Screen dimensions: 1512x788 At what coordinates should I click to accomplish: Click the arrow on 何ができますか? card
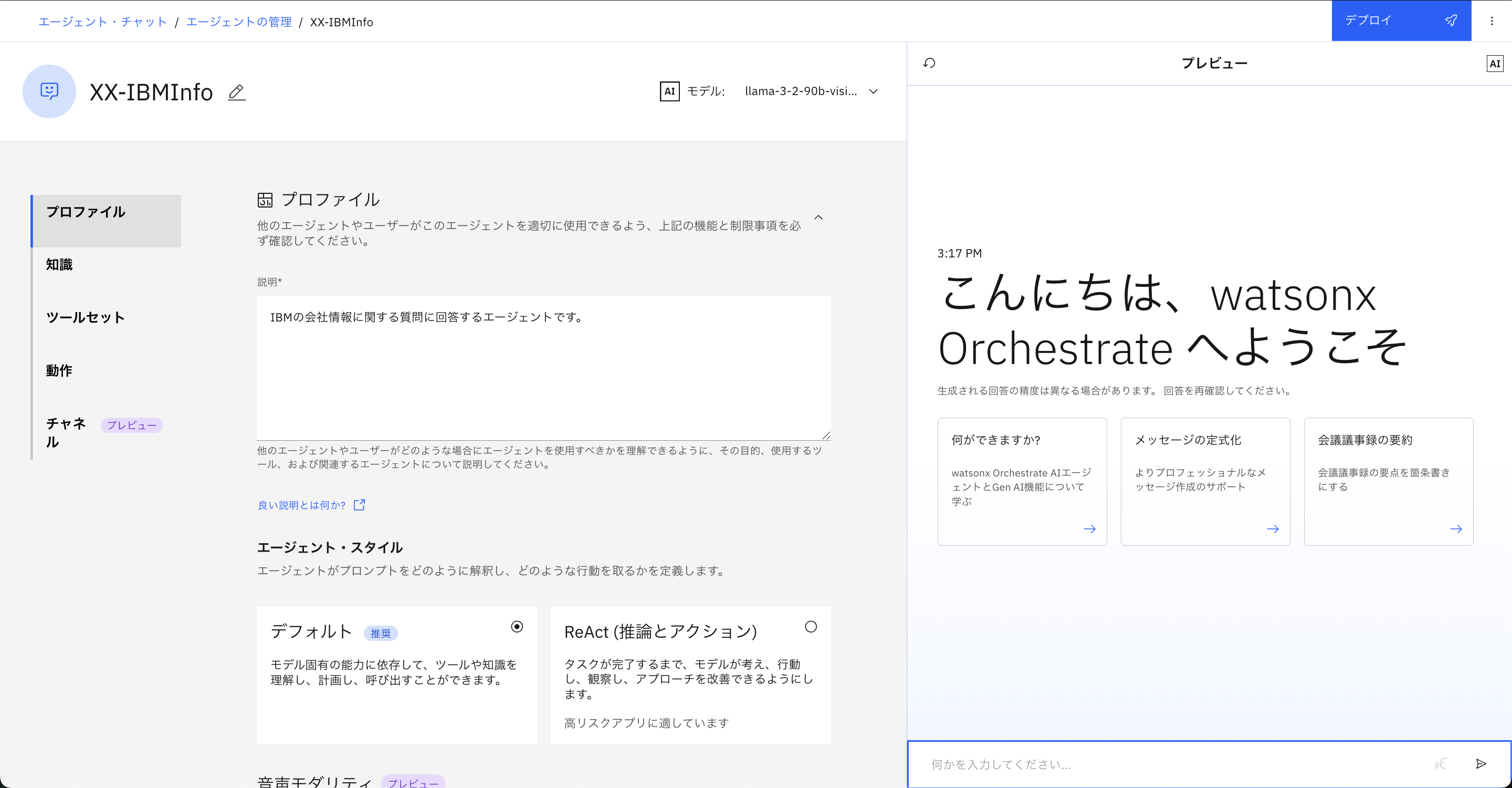tap(1089, 529)
